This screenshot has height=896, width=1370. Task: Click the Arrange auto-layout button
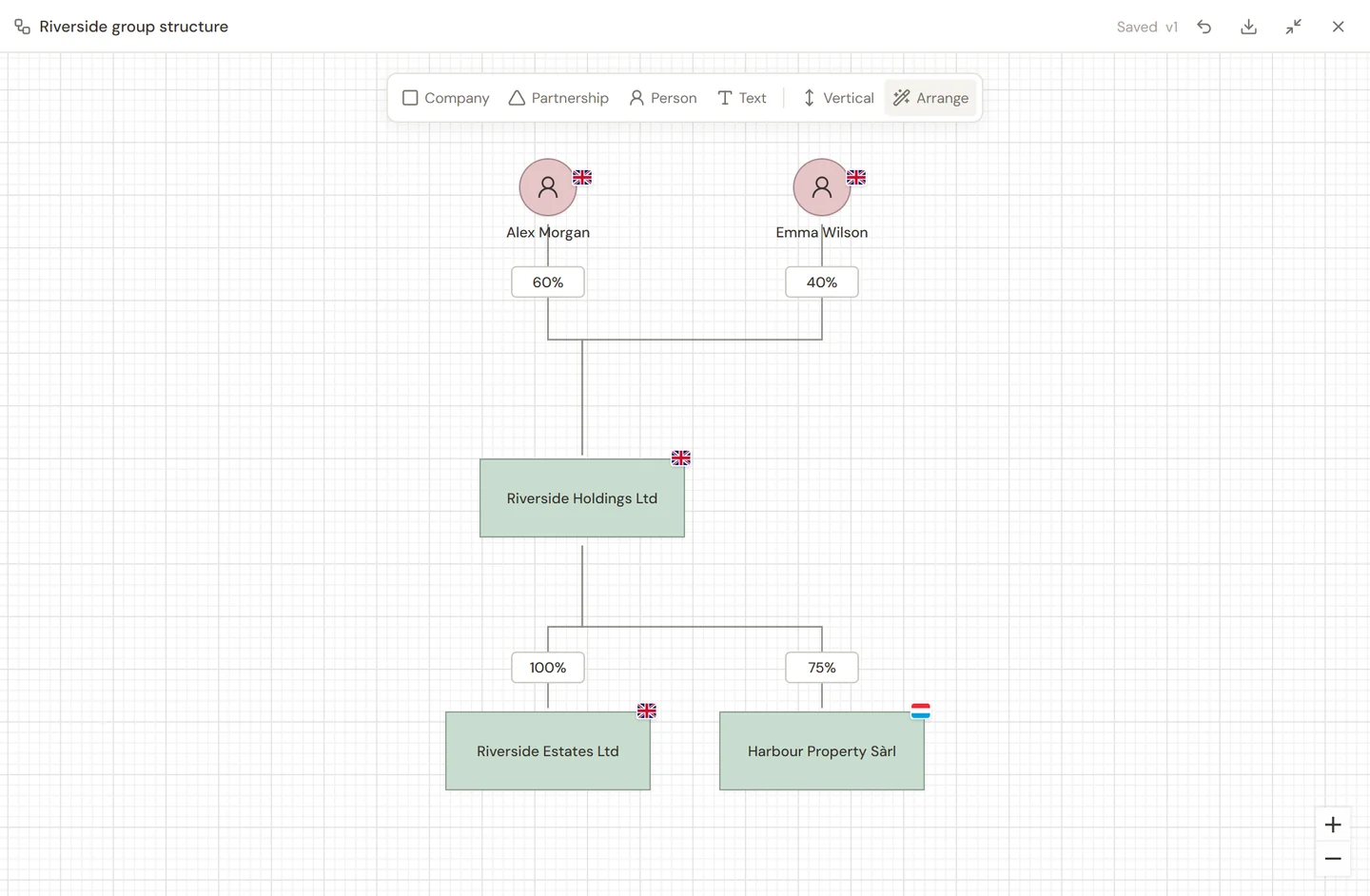pyautogui.click(x=930, y=98)
